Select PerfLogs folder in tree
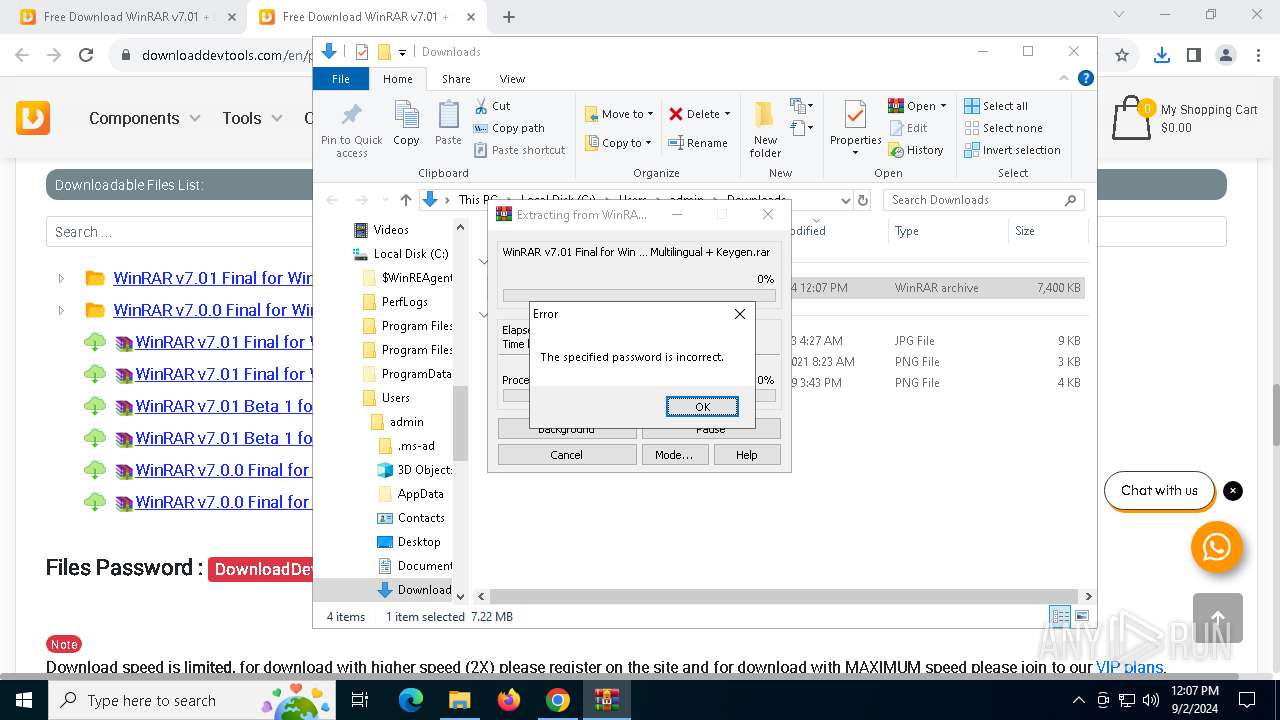This screenshot has width=1280, height=720. pyautogui.click(x=405, y=301)
